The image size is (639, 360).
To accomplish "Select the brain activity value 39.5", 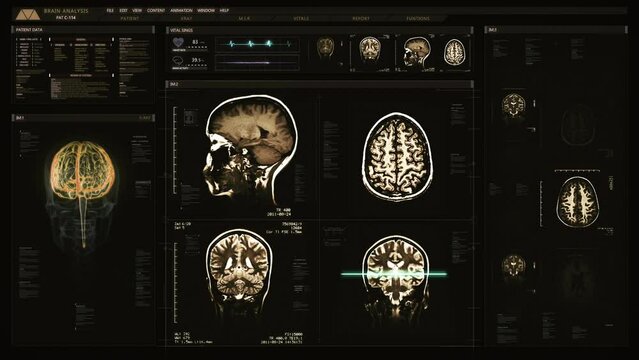I will click(196, 60).
